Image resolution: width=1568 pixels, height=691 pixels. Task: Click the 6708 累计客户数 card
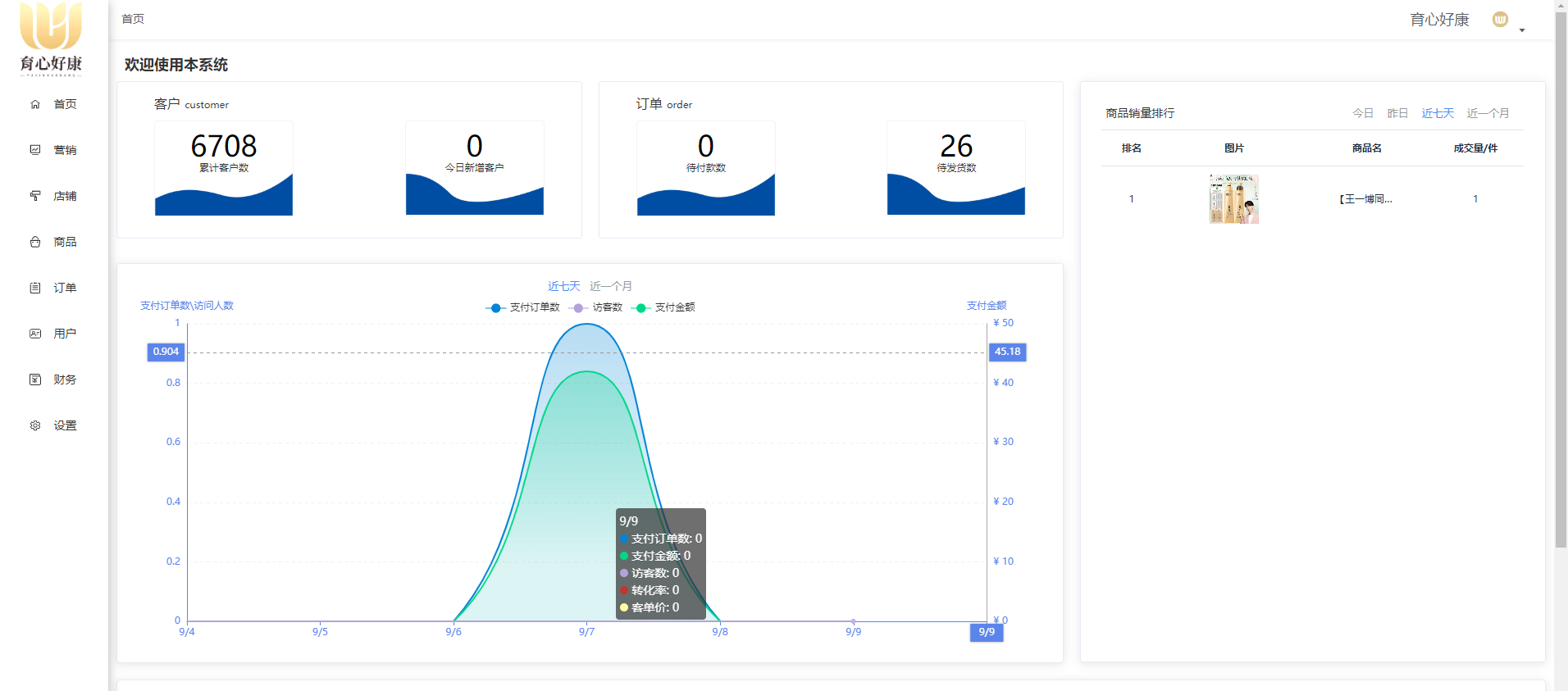[224, 168]
